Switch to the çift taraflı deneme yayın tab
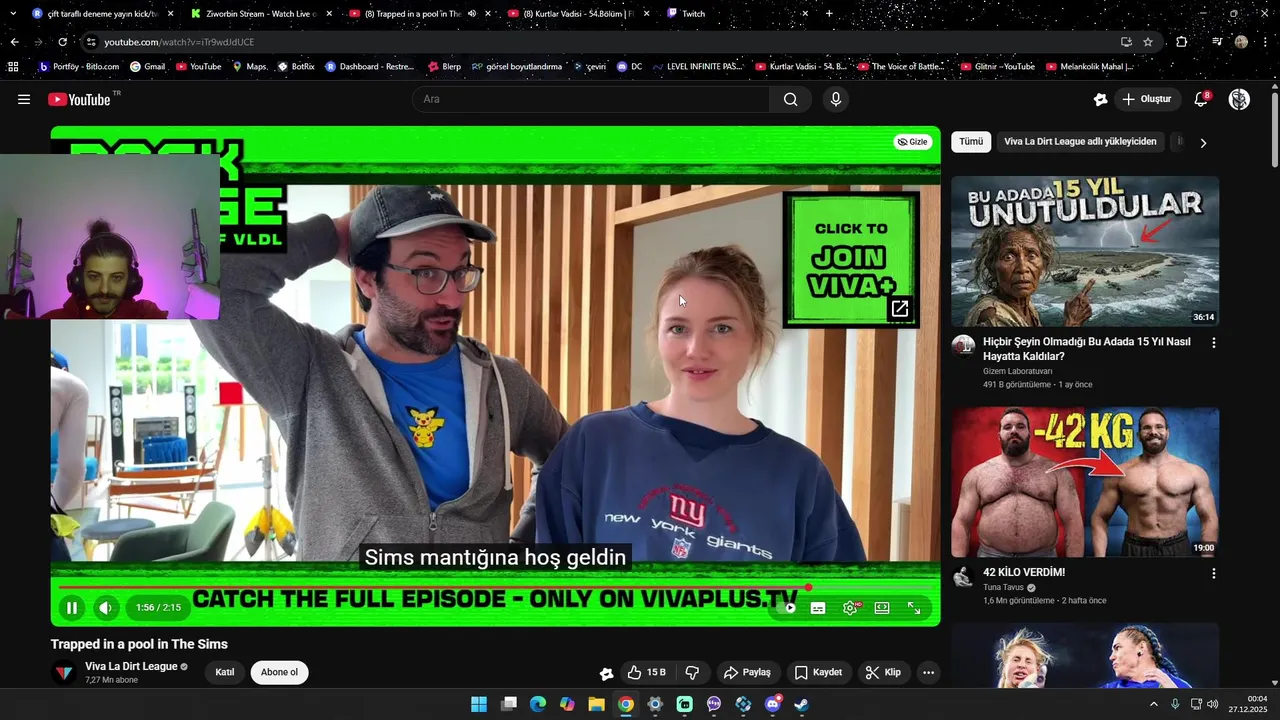 (102, 14)
